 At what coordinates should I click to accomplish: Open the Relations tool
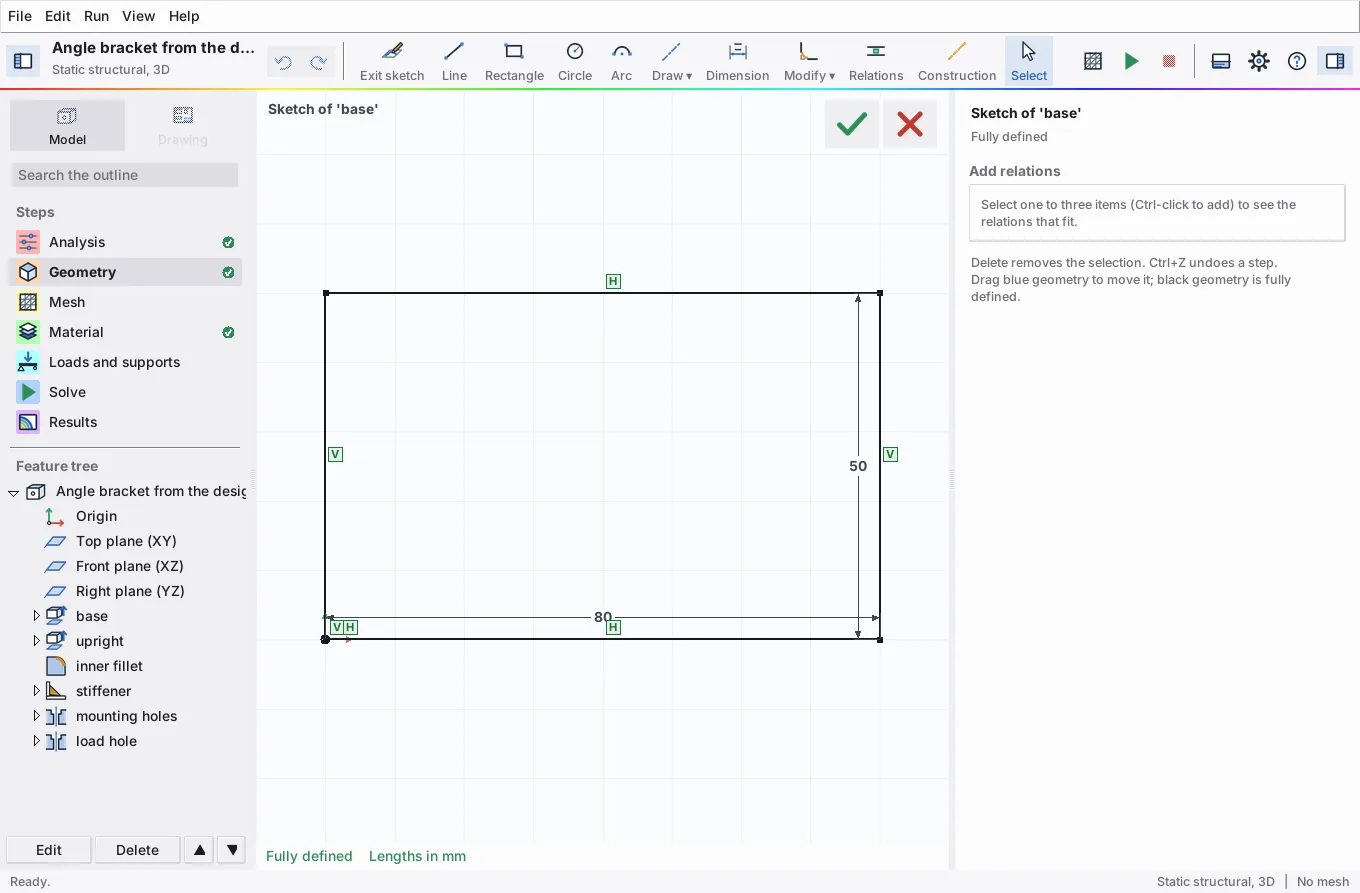(x=876, y=61)
